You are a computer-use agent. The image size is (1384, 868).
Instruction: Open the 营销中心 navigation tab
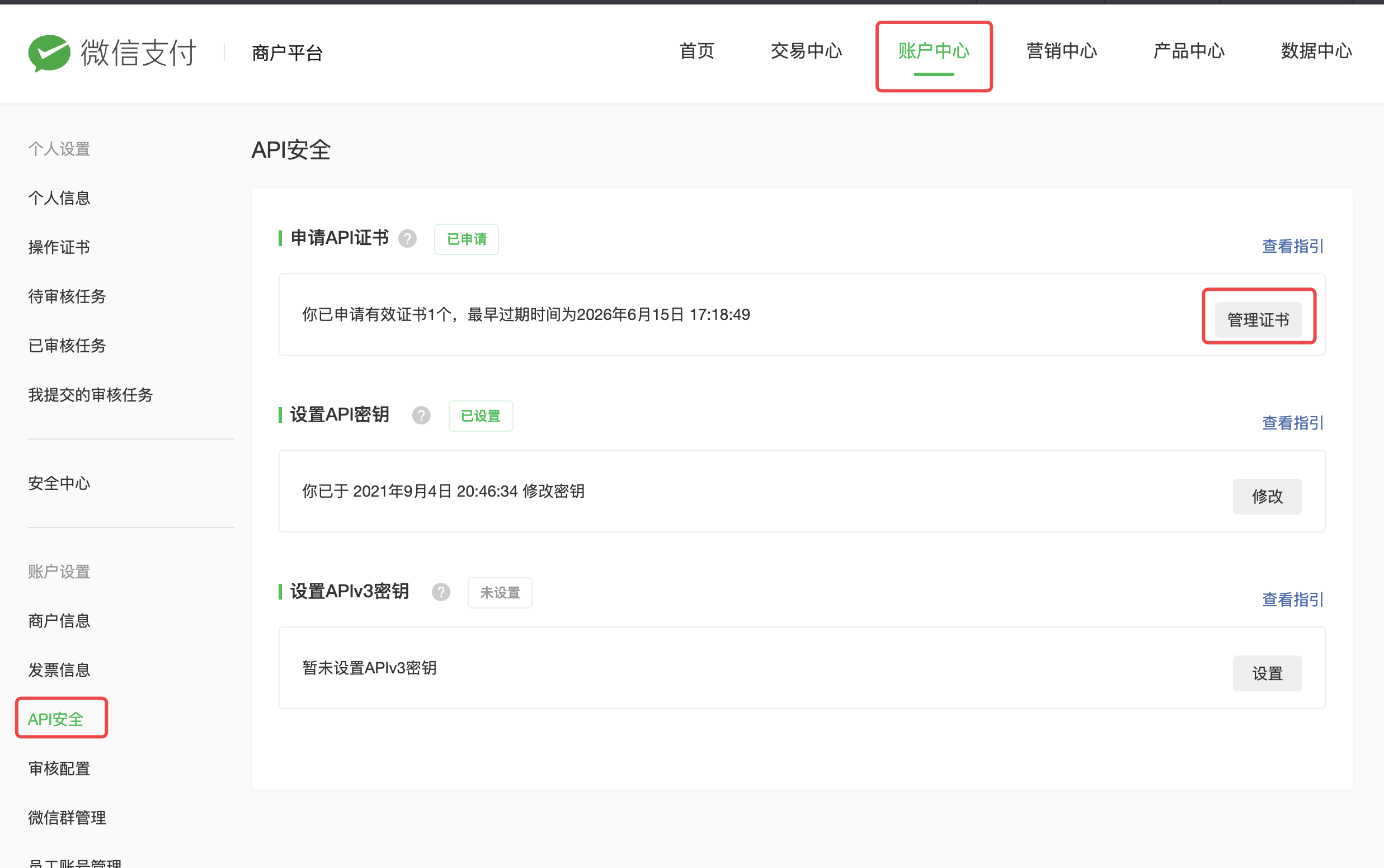pos(1061,51)
